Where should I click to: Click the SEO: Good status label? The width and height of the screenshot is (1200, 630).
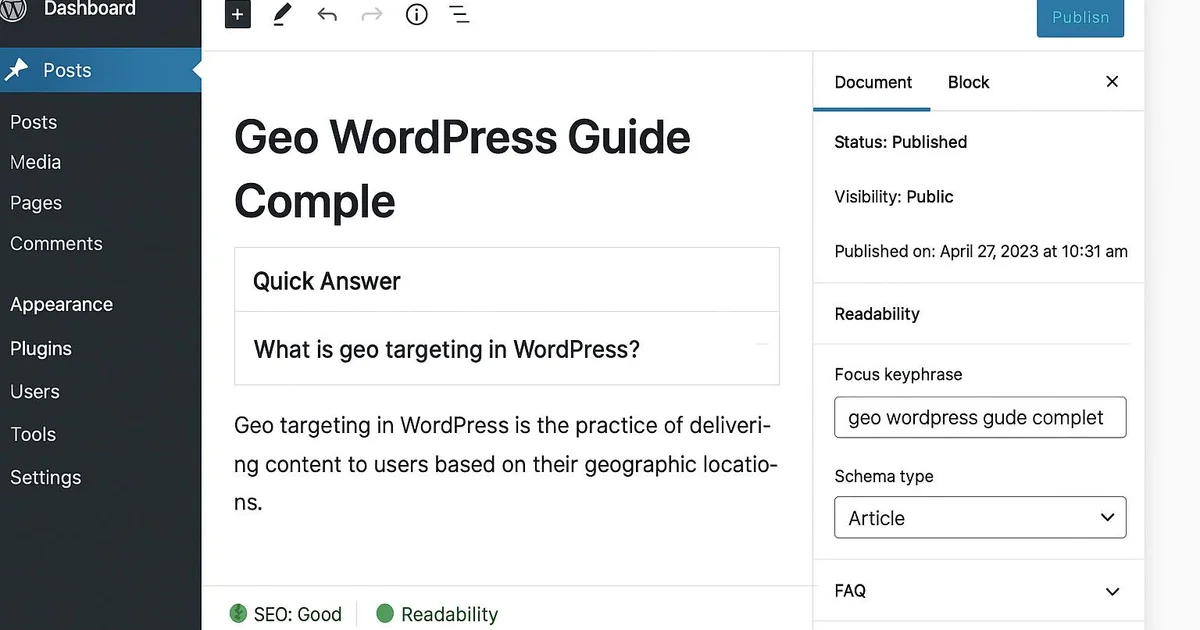click(x=297, y=614)
